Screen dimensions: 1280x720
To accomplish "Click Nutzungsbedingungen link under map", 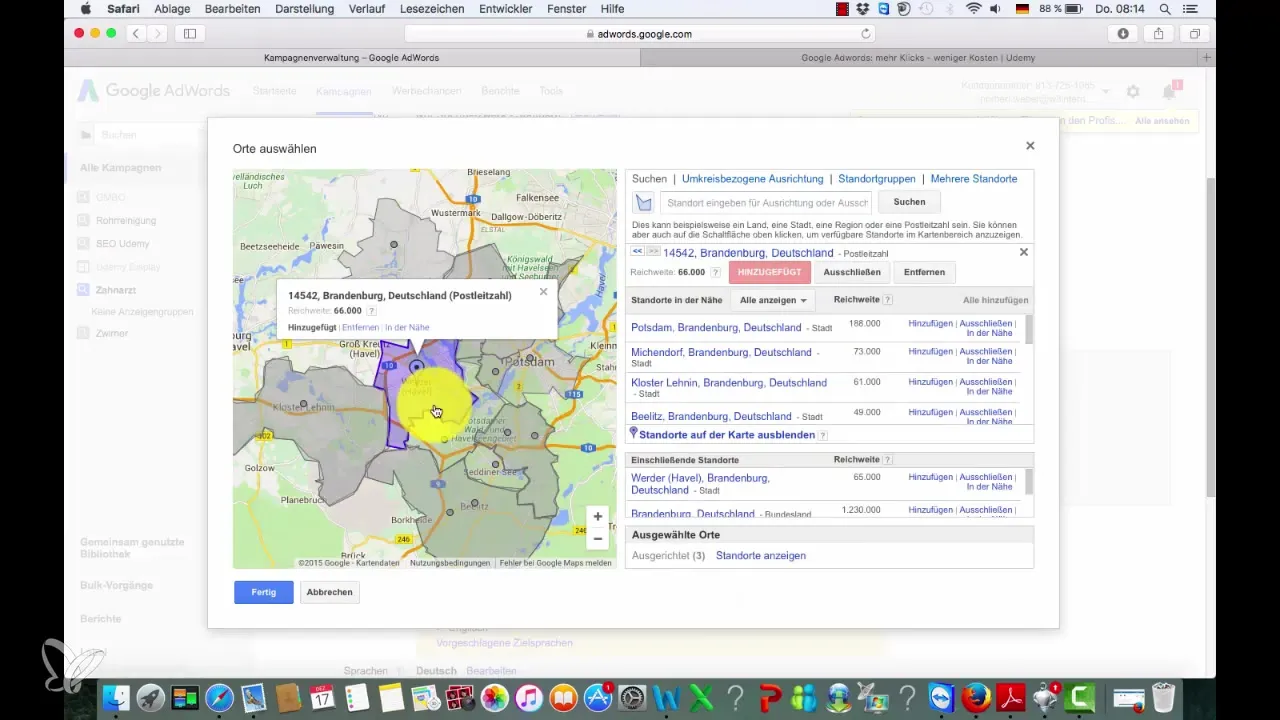I will 450,563.
